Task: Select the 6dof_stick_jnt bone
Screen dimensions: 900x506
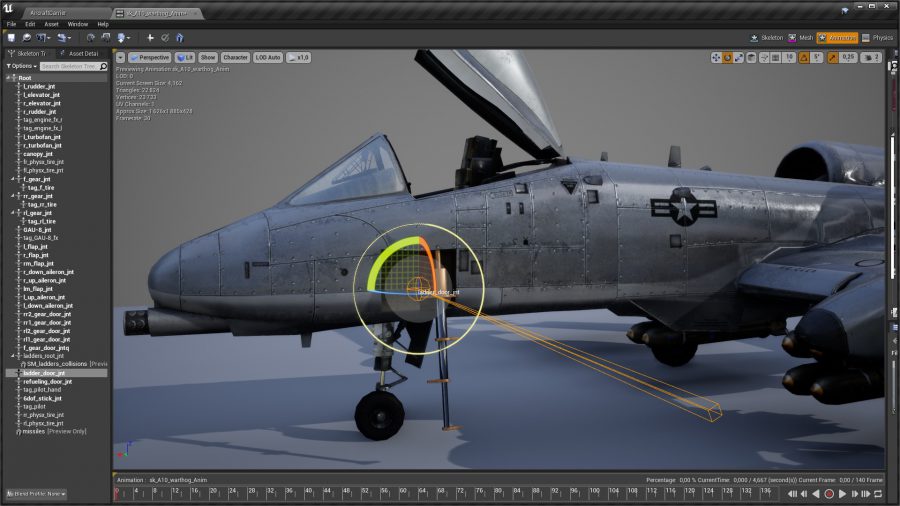Action: 42,398
